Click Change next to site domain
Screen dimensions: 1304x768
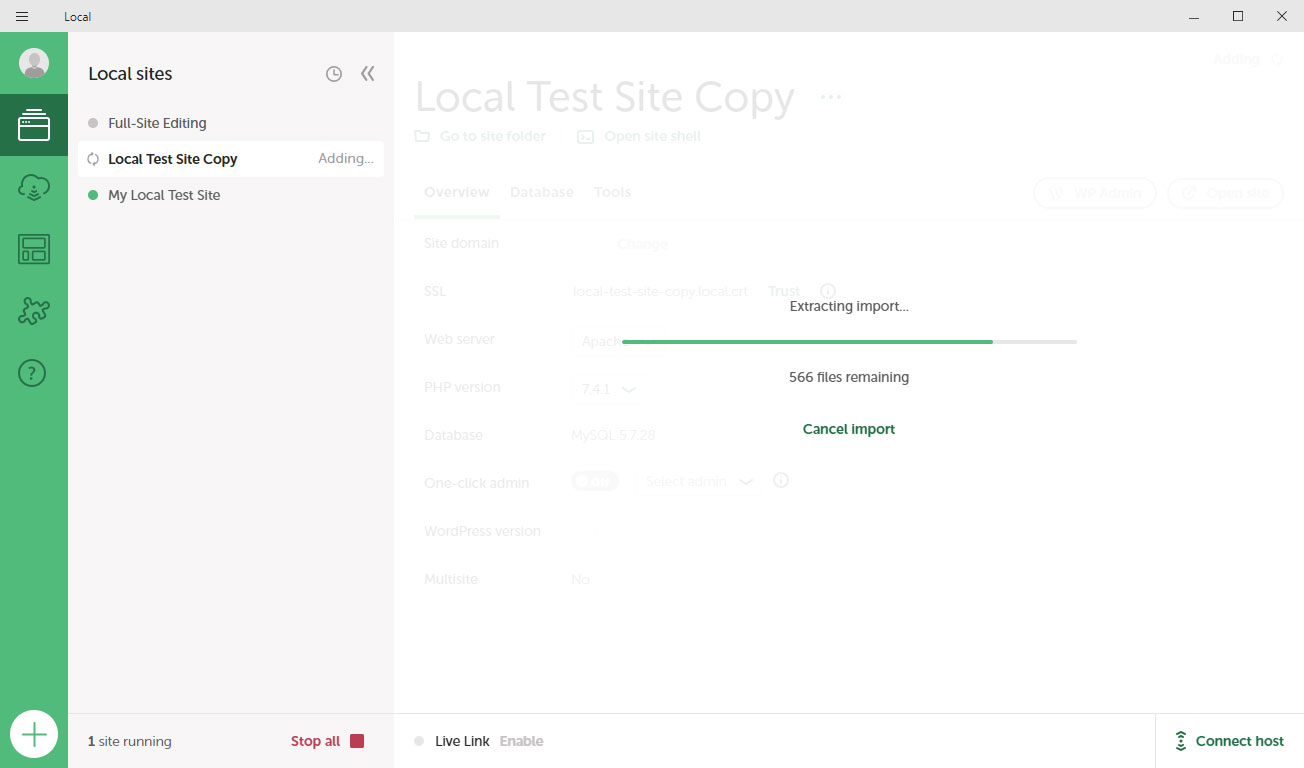(642, 244)
